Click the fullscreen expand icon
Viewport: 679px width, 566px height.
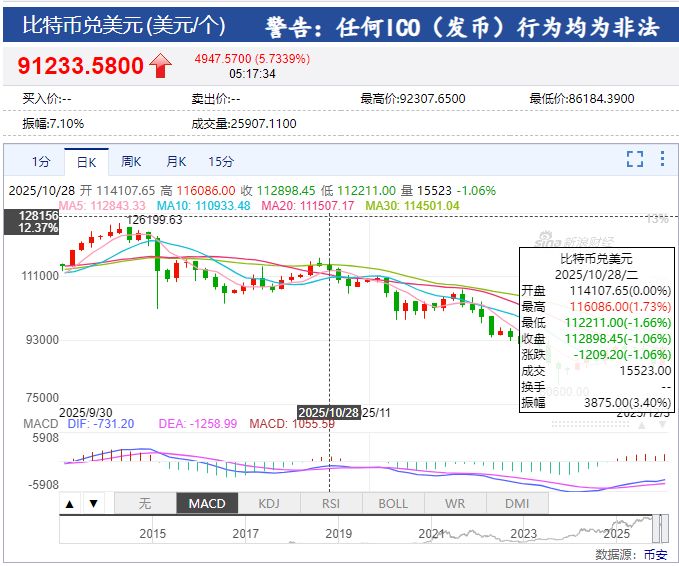634,160
